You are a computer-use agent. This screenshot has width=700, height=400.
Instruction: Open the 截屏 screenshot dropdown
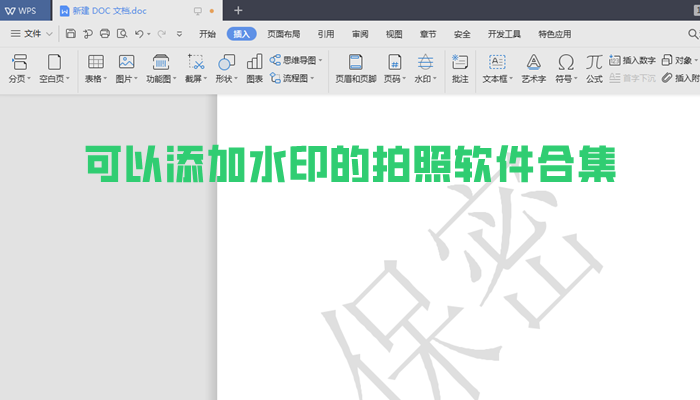197,78
